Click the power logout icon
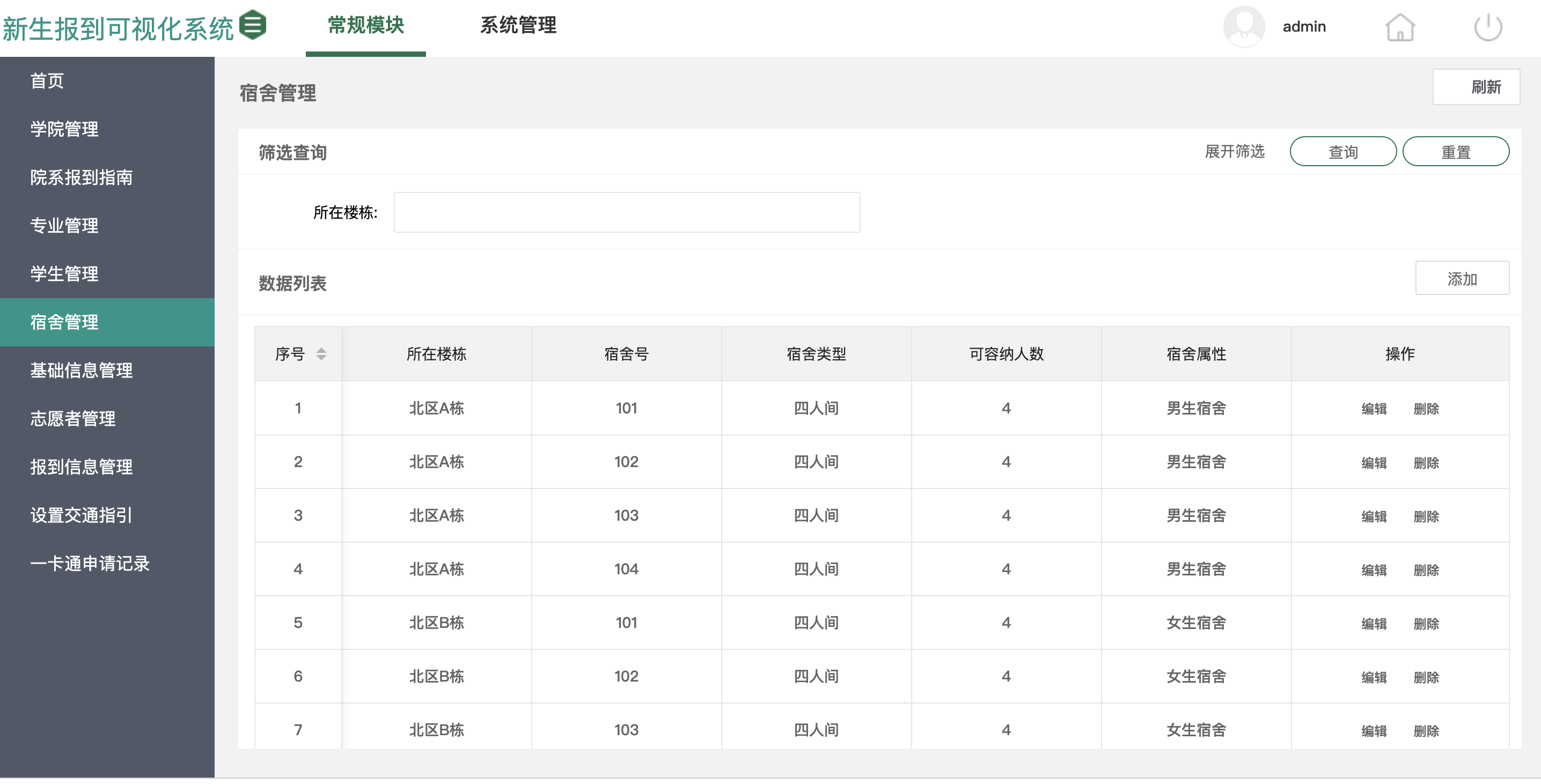Screen dimensions: 1541x784 pyautogui.click(x=1488, y=27)
